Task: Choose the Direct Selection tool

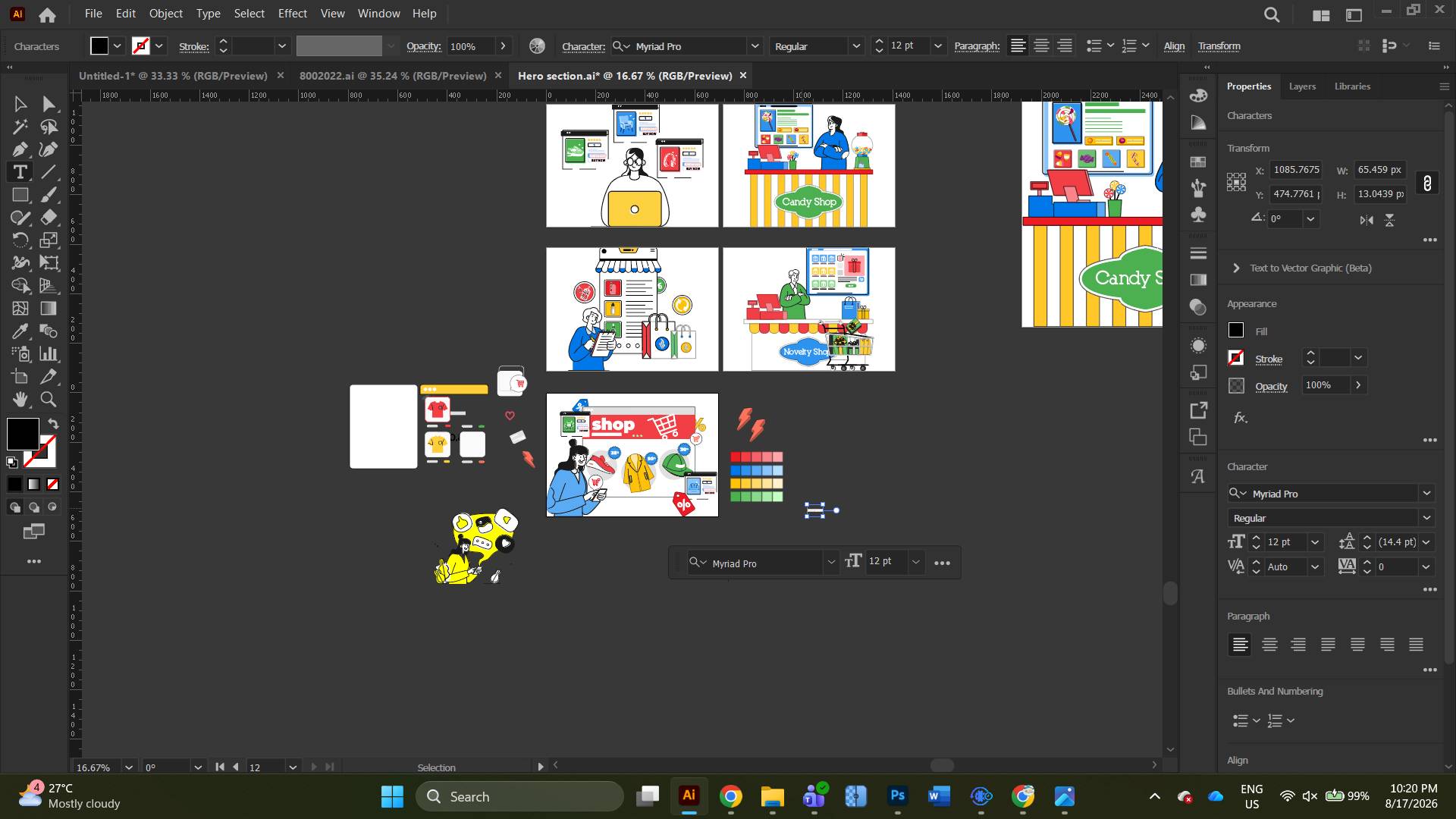Action: pyautogui.click(x=49, y=104)
